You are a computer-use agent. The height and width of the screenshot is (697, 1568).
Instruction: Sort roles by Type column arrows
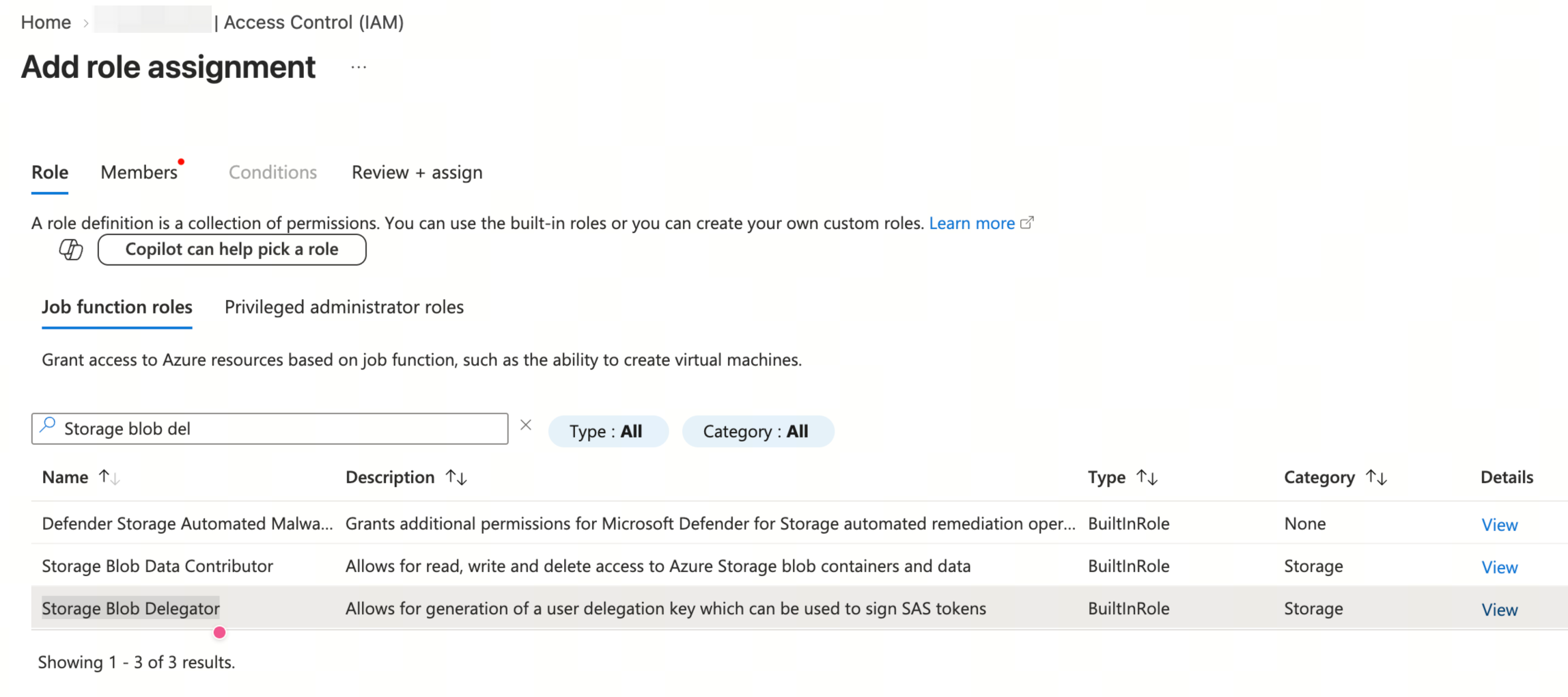[x=1147, y=477]
